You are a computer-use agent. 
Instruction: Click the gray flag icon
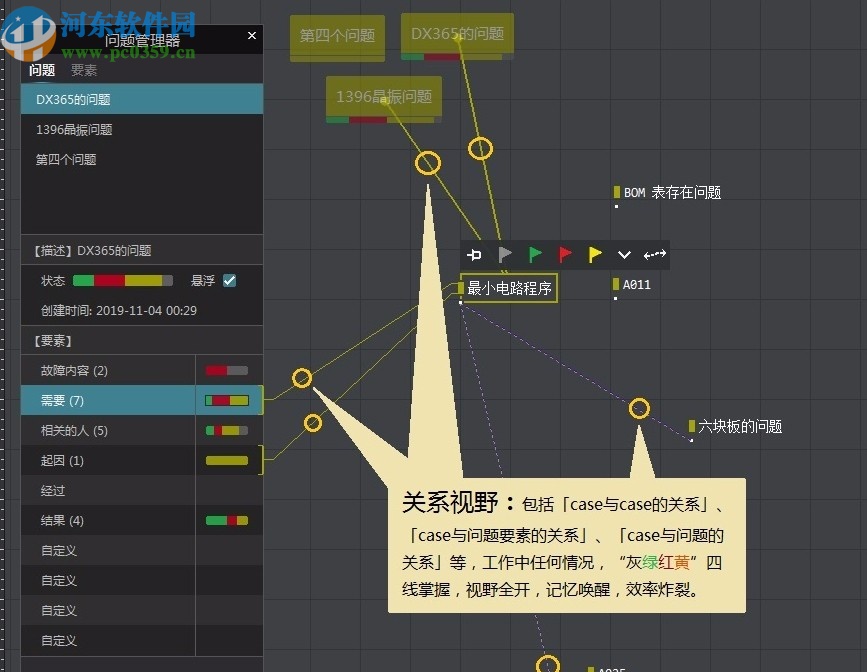pyautogui.click(x=505, y=254)
